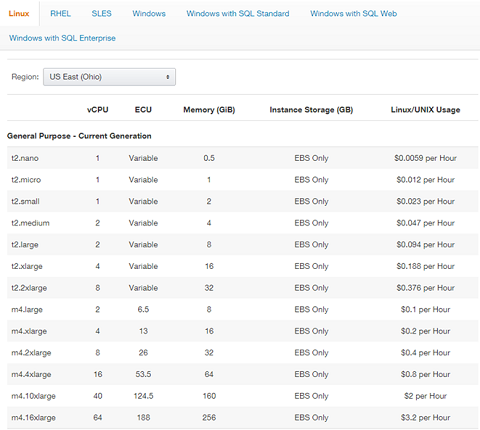Click the dropdown arrow in the Region selector
Image resolution: width=480 pixels, height=430 pixels.
[x=168, y=77]
